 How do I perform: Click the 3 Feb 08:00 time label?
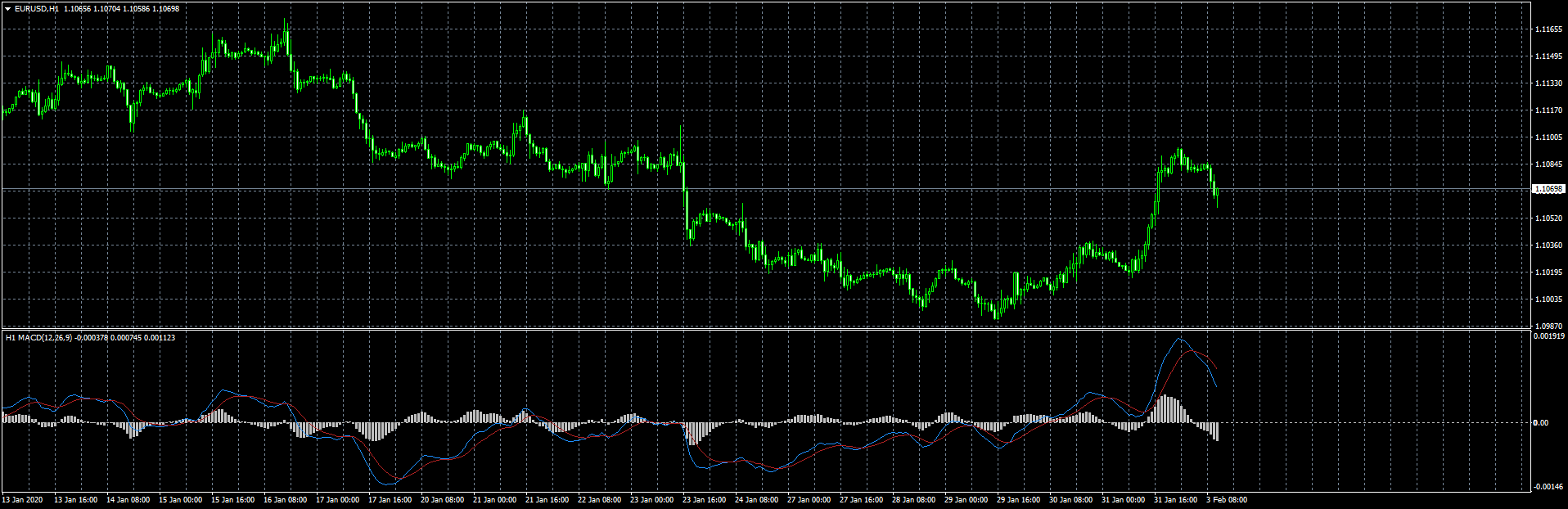pos(1227,500)
